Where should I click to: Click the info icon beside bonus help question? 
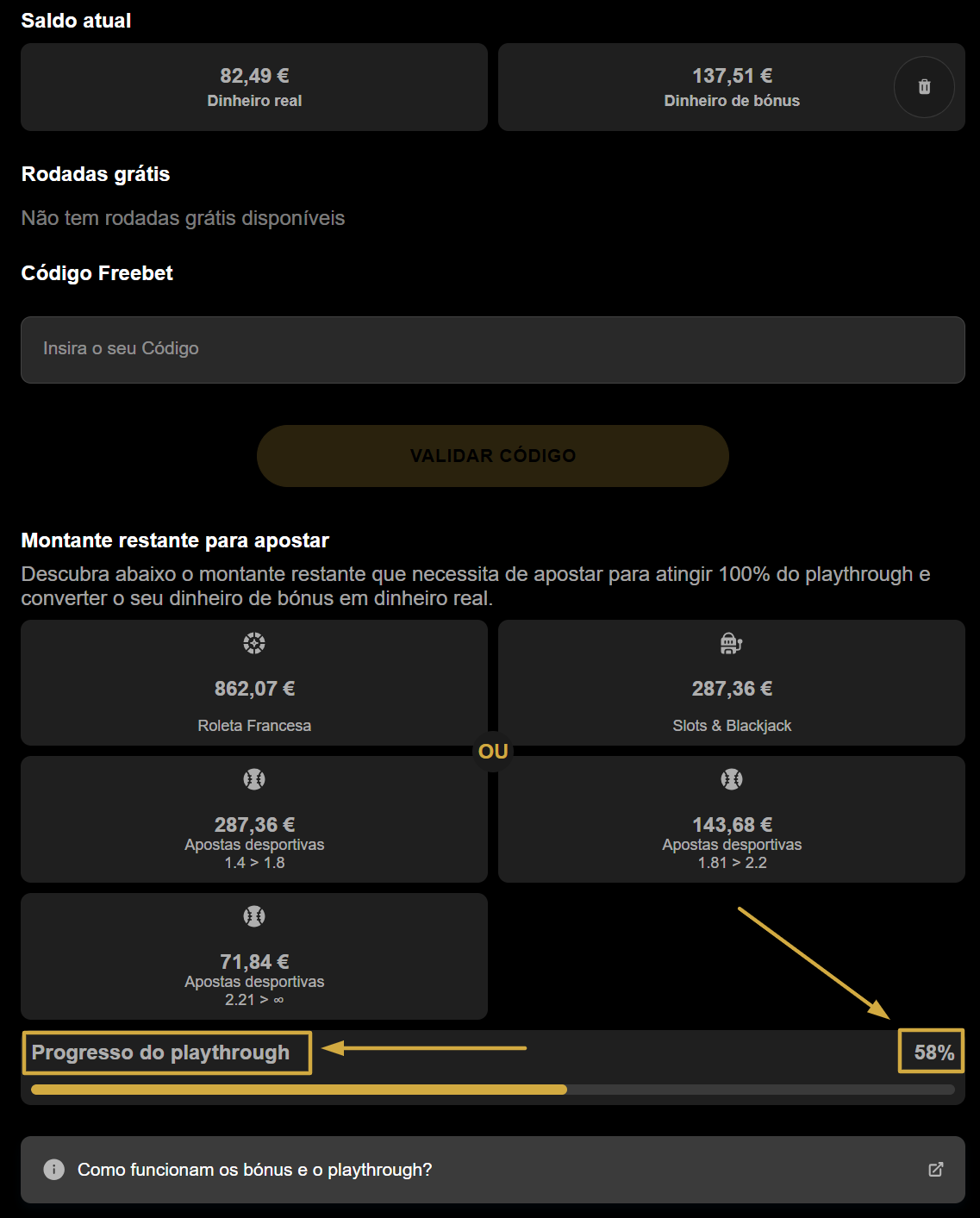click(x=54, y=1170)
